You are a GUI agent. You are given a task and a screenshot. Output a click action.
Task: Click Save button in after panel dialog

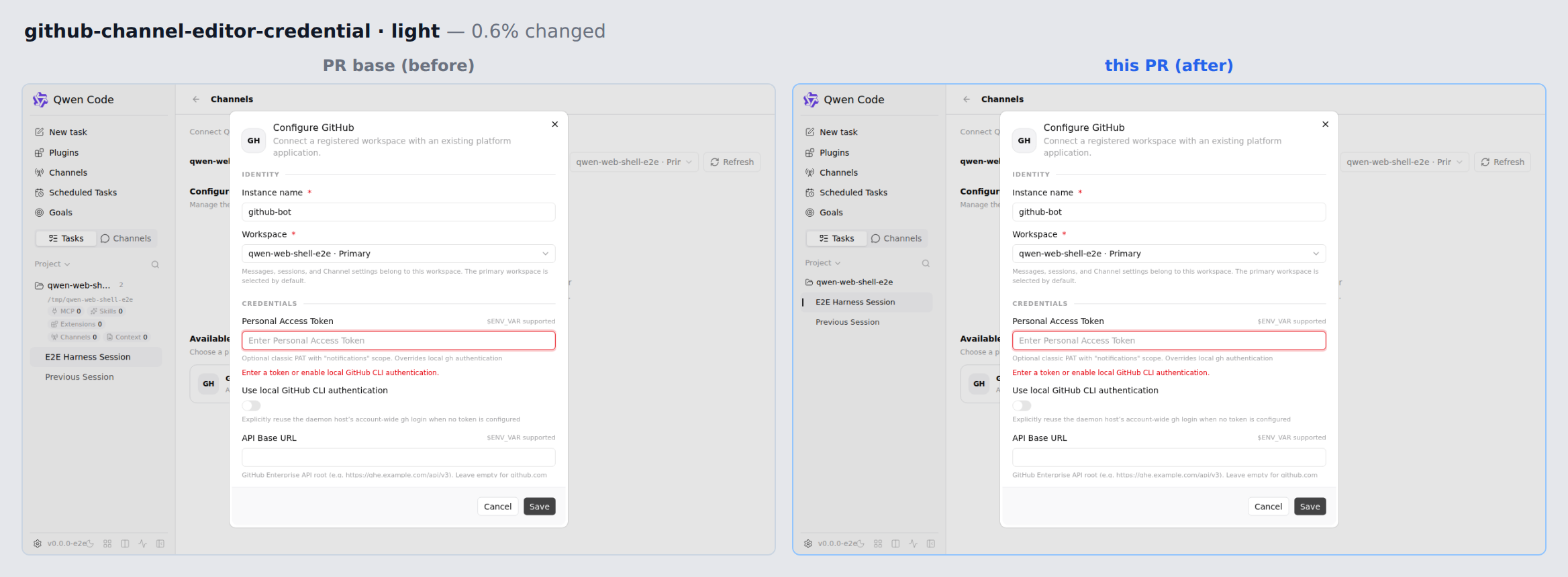pyautogui.click(x=1310, y=507)
